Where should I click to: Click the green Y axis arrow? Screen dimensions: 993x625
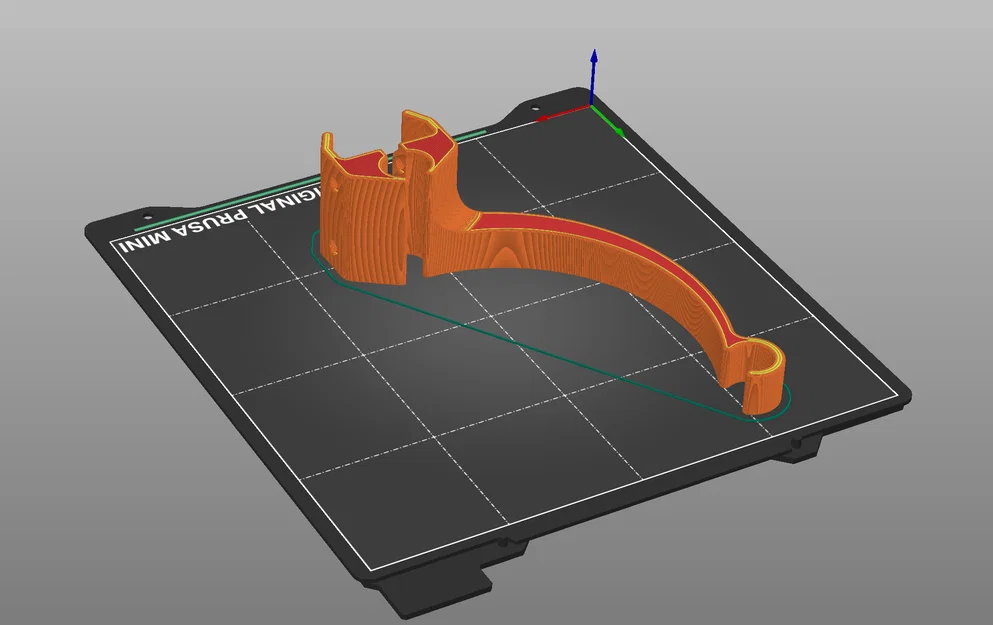coord(609,121)
